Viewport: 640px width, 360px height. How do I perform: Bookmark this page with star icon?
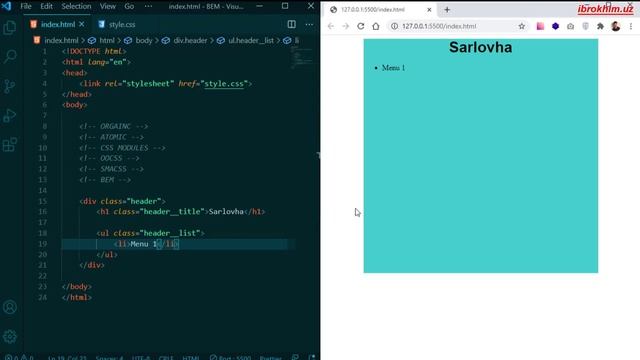pyautogui.click(x=522, y=26)
